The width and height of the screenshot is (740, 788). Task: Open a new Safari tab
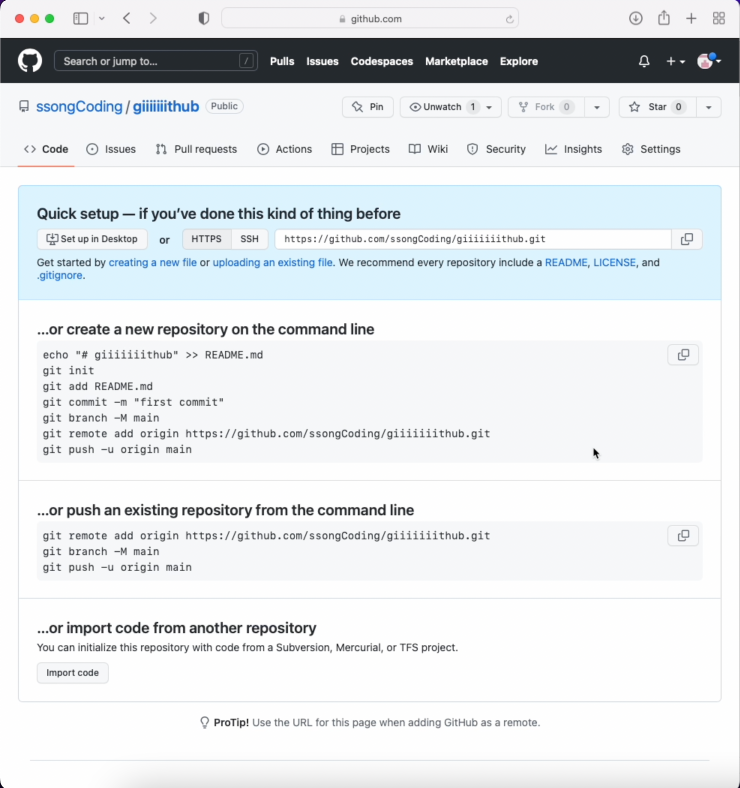click(x=691, y=19)
